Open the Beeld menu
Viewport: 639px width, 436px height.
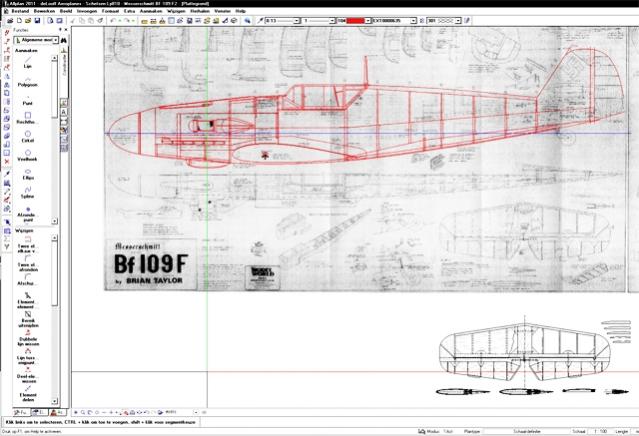pyautogui.click(x=66, y=11)
